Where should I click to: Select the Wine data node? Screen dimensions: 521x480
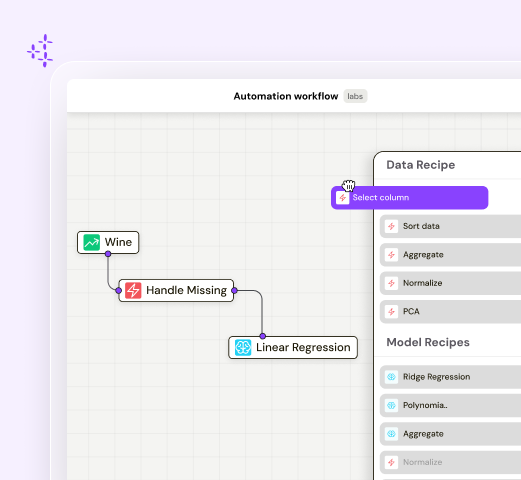click(x=108, y=242)
